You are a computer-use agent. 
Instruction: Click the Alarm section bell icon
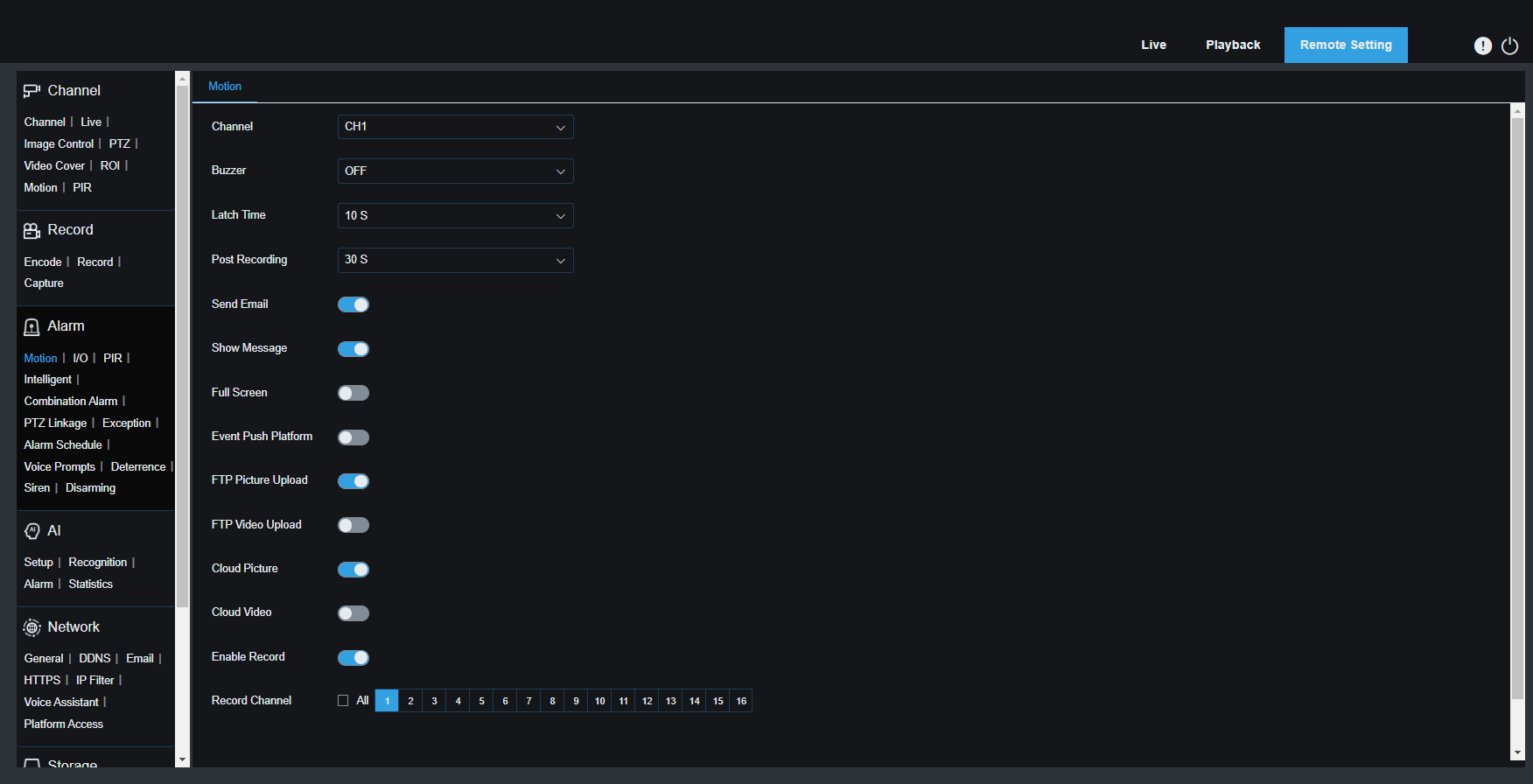(31, 326)
